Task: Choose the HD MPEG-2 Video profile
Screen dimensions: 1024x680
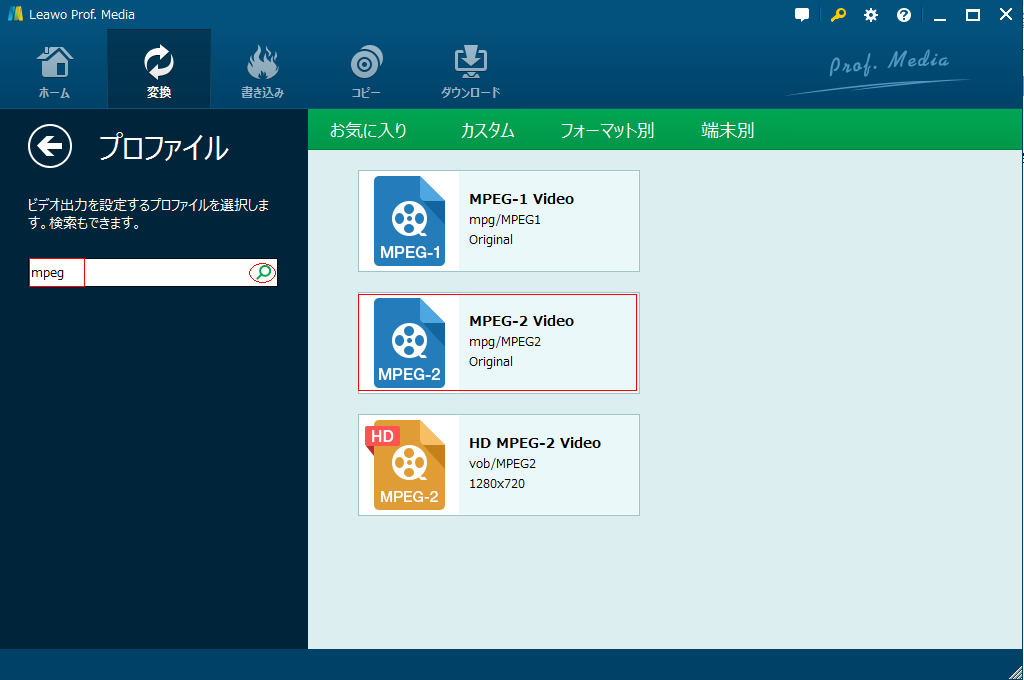Action: 498,465
